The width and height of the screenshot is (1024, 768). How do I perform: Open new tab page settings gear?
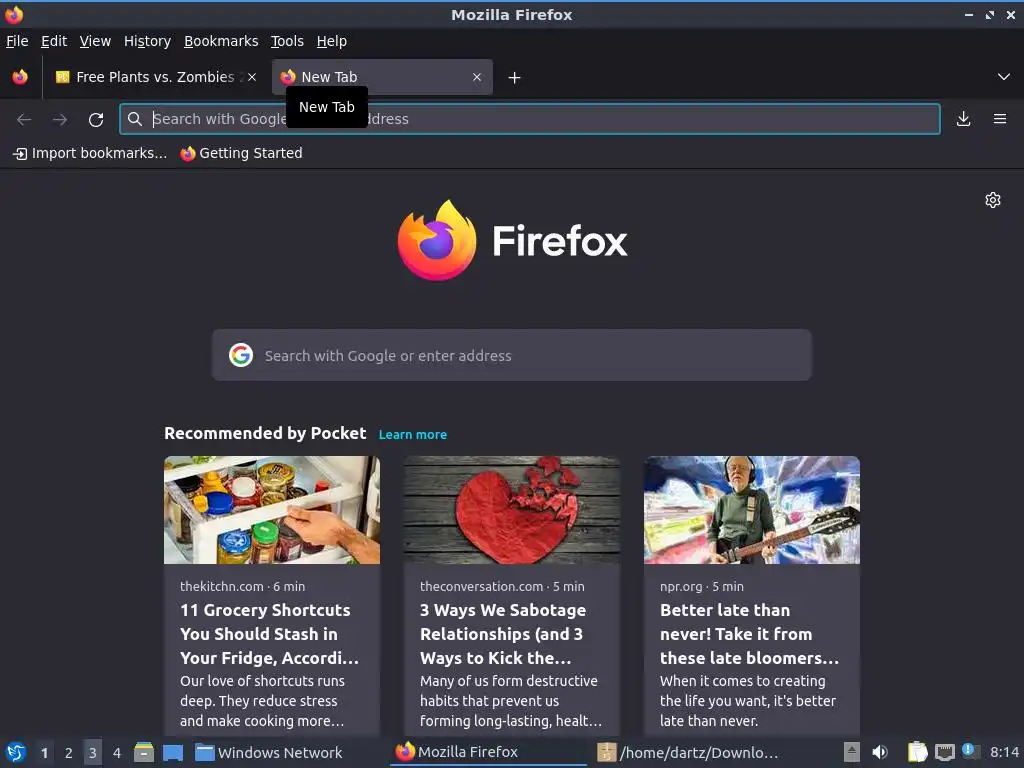click(993, 200)
